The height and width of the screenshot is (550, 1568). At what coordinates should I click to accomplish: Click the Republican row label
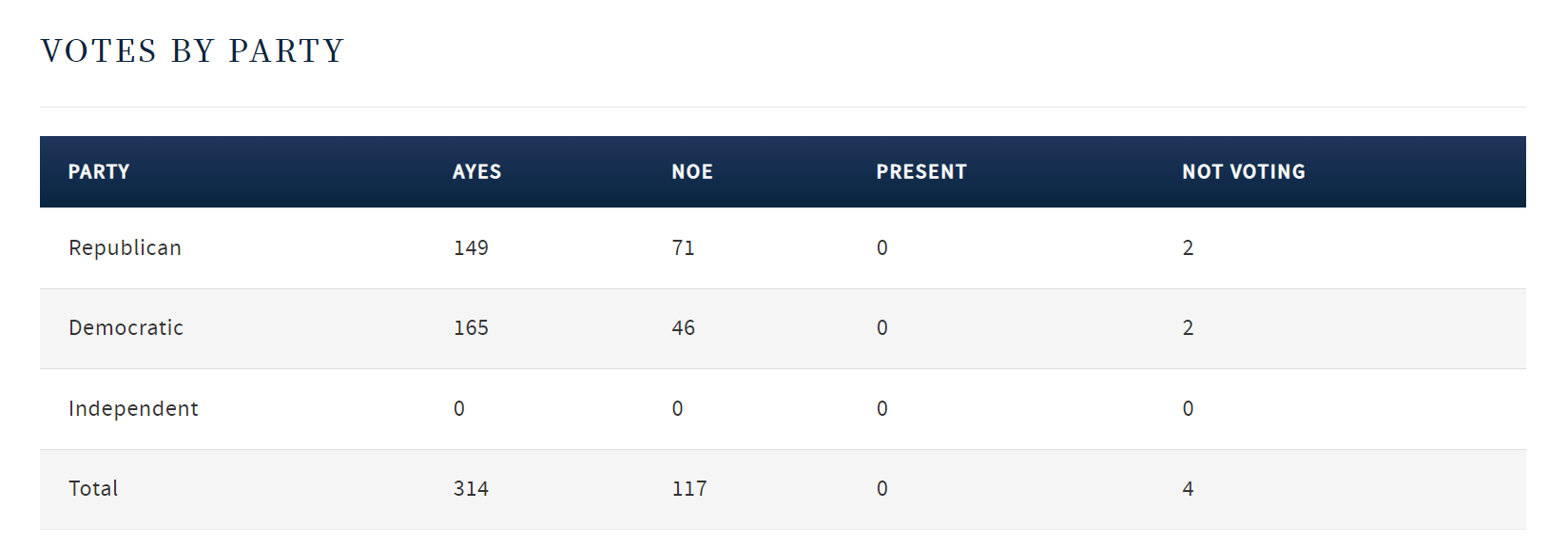click(x=125, y=248)
